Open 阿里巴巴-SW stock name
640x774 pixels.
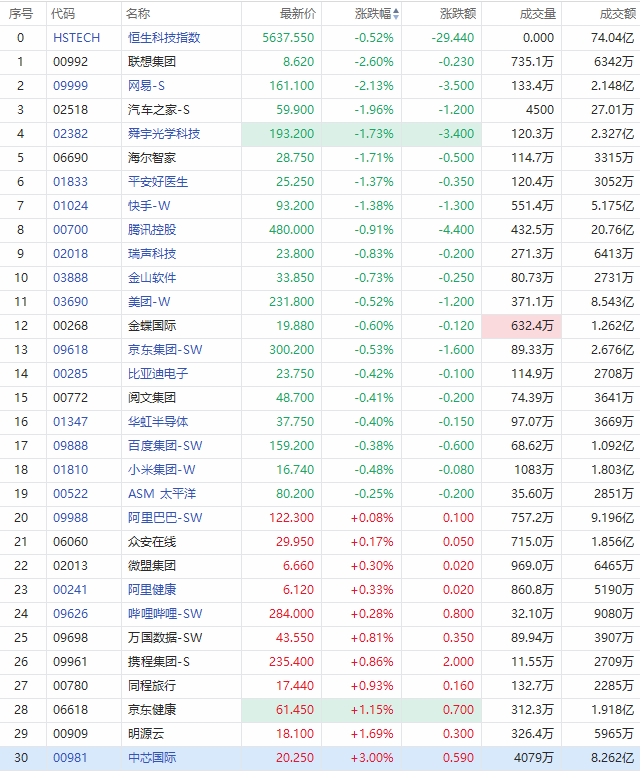[x=165, y=518]
